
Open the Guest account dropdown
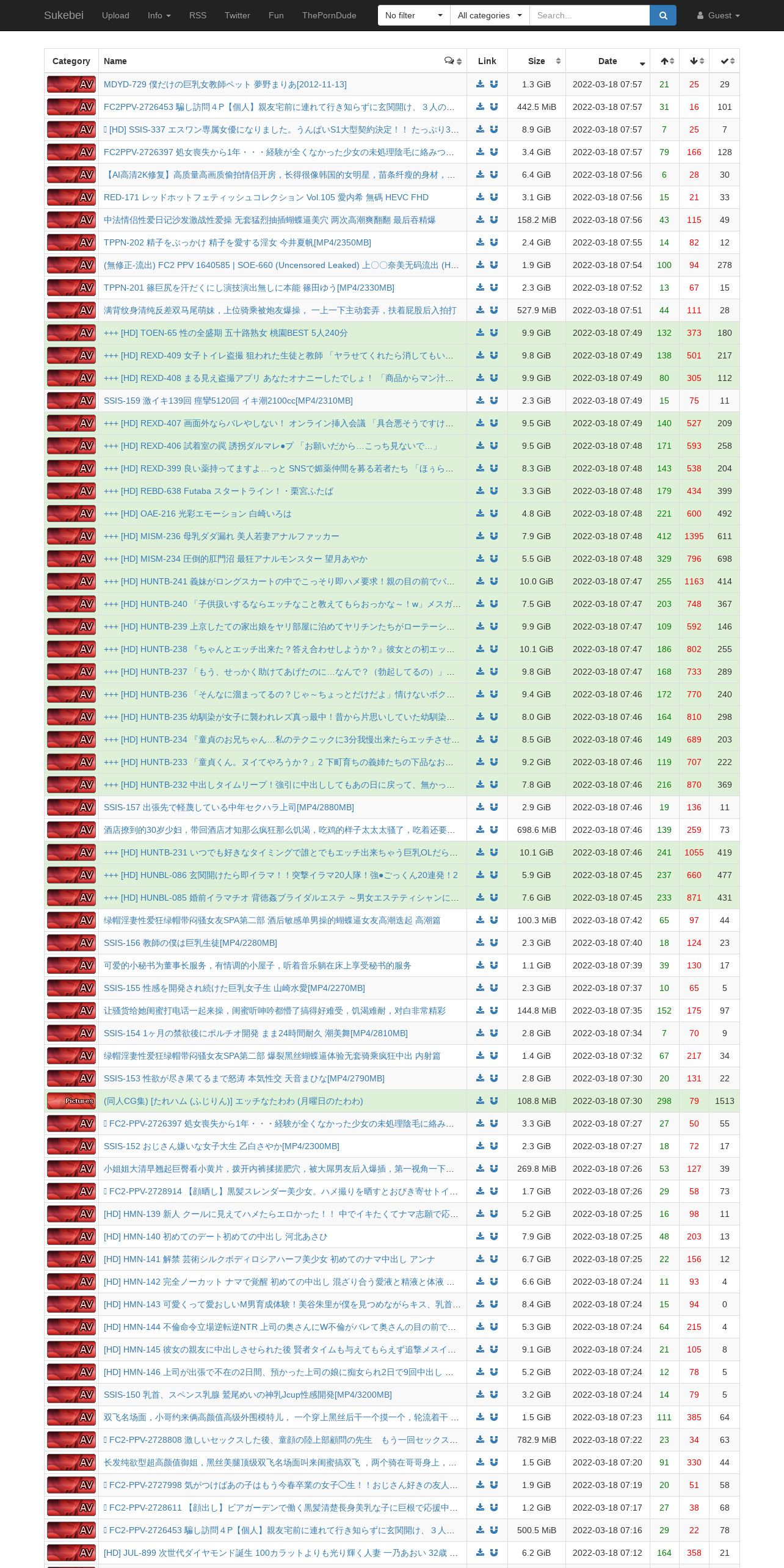719,15
